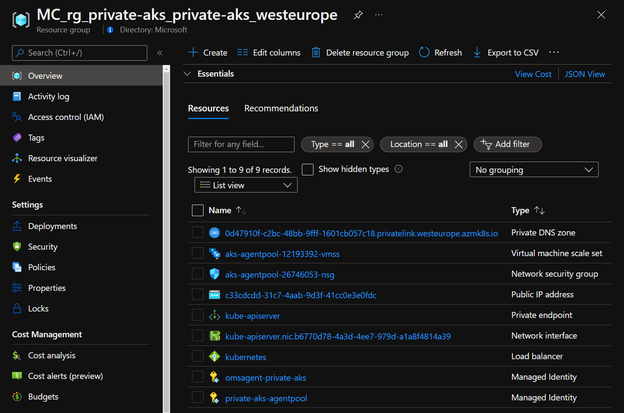Image resolution: width=624 pixels, height=413 pixels.
Task: Open the JSON View link
Action: pyautogui.click(x=585, y=74)
